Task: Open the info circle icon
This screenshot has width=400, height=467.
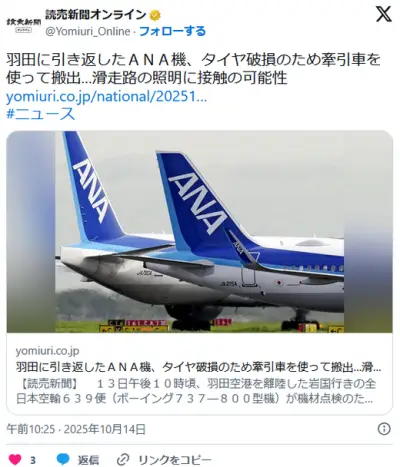Action: (384, 428)
